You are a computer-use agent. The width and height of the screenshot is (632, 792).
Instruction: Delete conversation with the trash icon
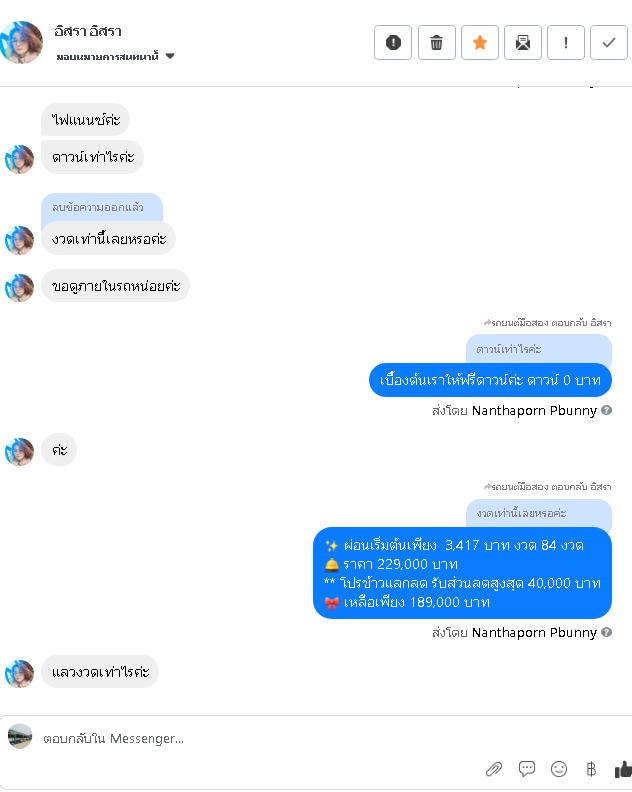pos(436,42)
